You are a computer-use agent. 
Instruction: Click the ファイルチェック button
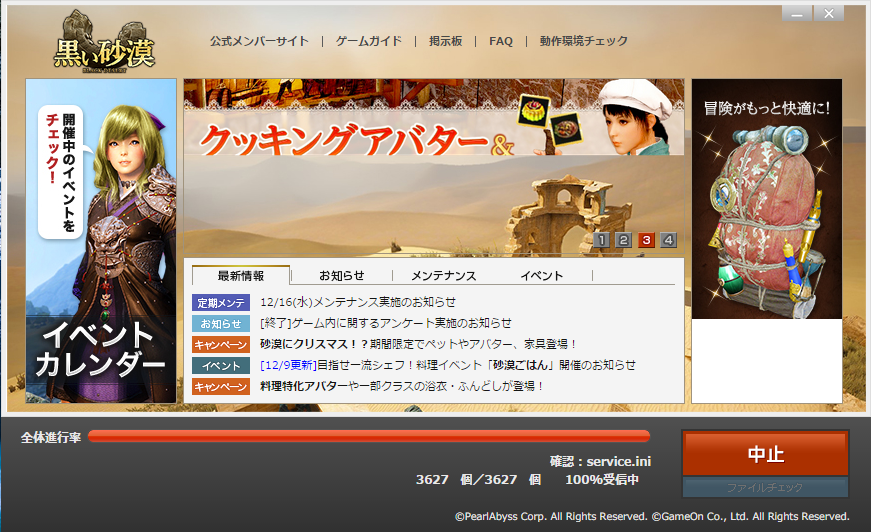pyautogui.click(x=765, y=488)
